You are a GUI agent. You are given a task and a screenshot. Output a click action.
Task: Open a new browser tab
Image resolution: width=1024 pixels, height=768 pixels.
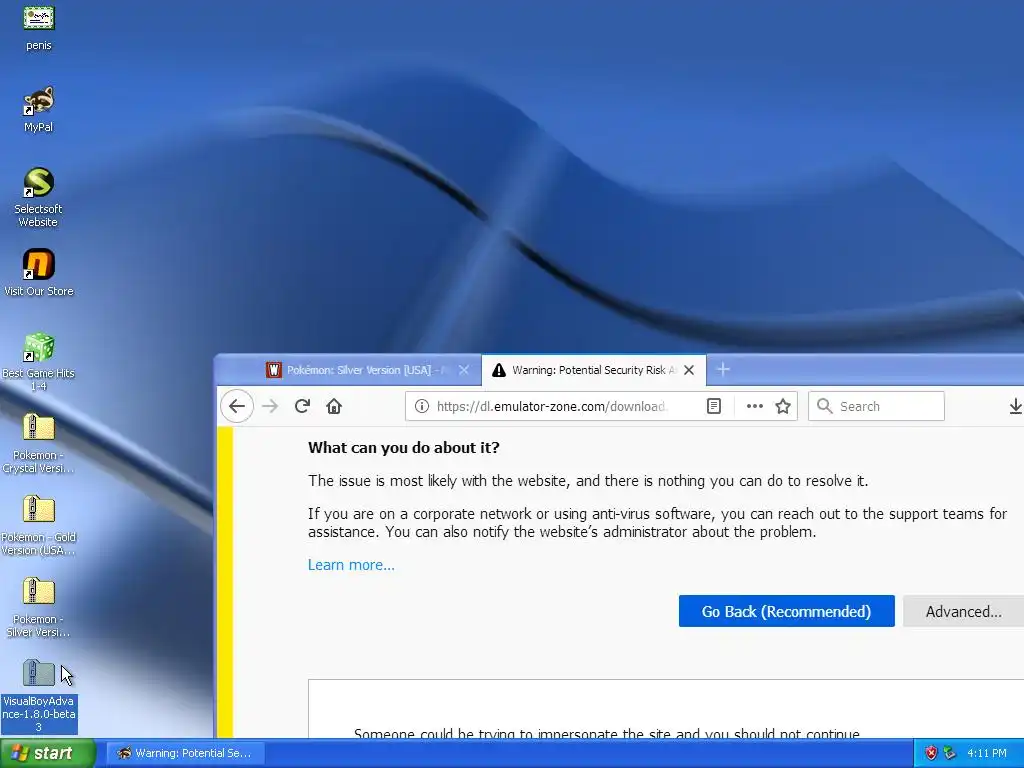pos(723,370)
